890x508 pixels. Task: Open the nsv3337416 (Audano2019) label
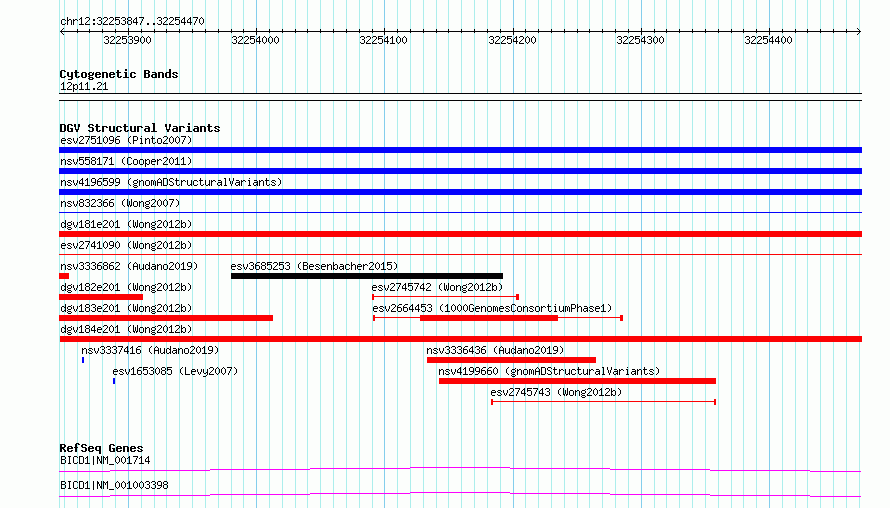pyautogui.click(x=150, y=350)
